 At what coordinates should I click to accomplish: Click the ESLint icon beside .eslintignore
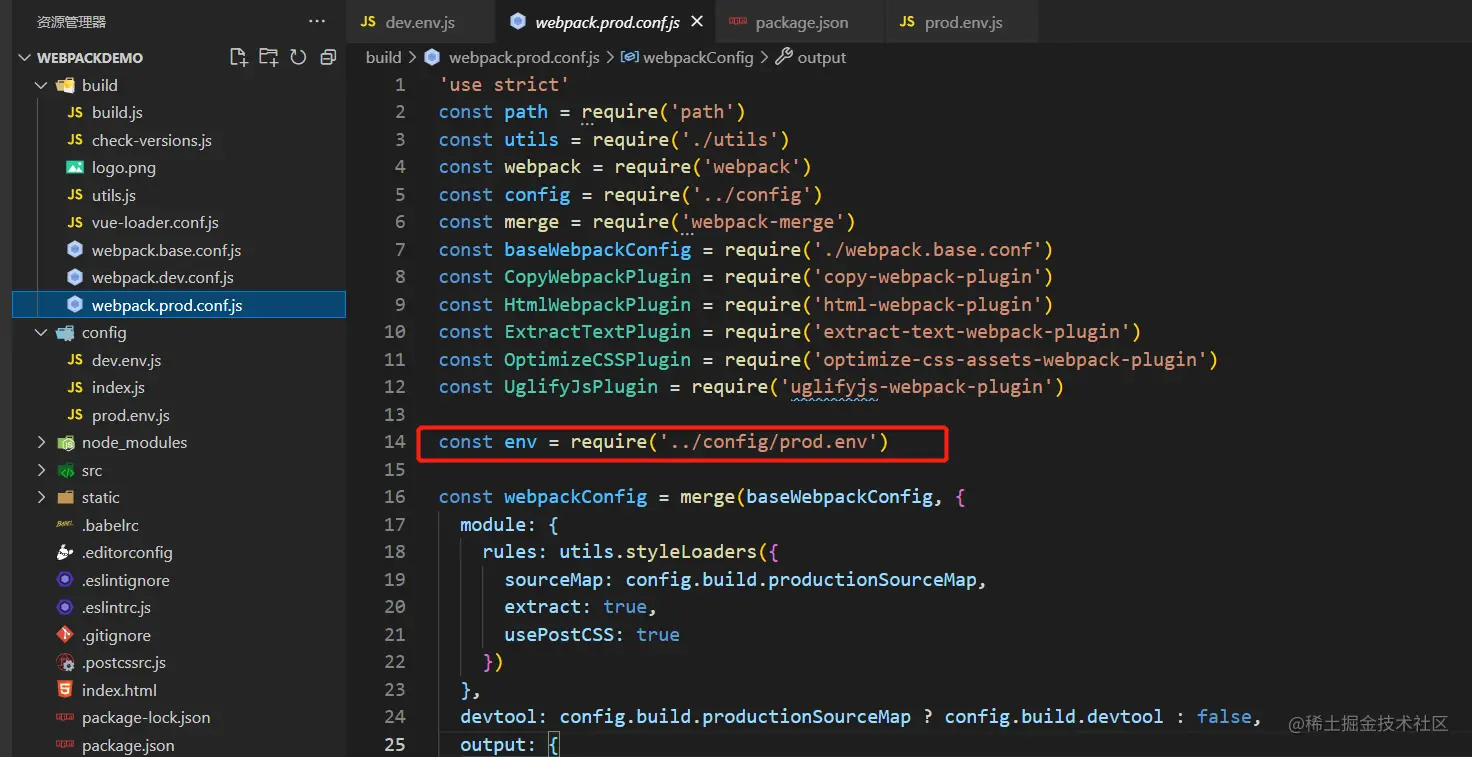coord(65,580)
